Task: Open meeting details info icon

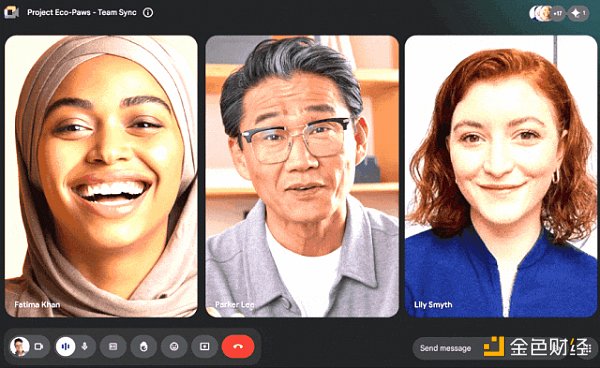Action: pyautogui.click(x=148, y=13)
